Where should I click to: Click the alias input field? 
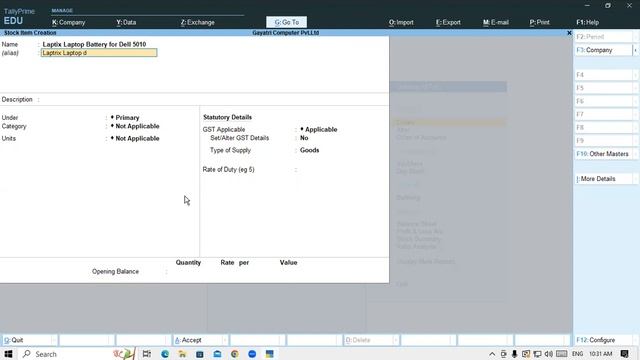pyautogui.click(x=99, y=53)
